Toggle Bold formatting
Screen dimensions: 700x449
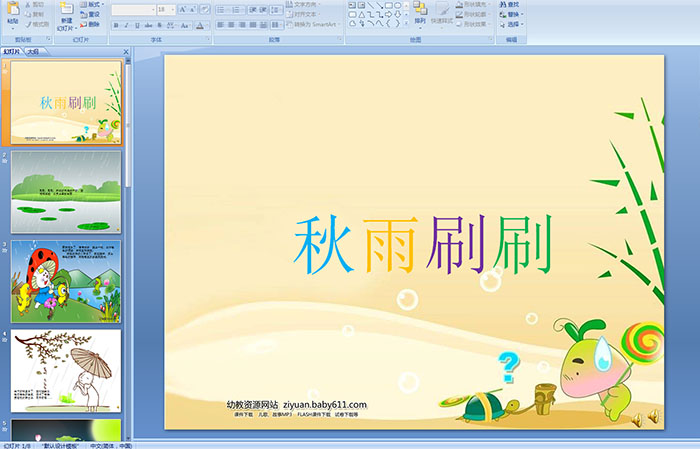pyautogui.click(x=116, y=25)
